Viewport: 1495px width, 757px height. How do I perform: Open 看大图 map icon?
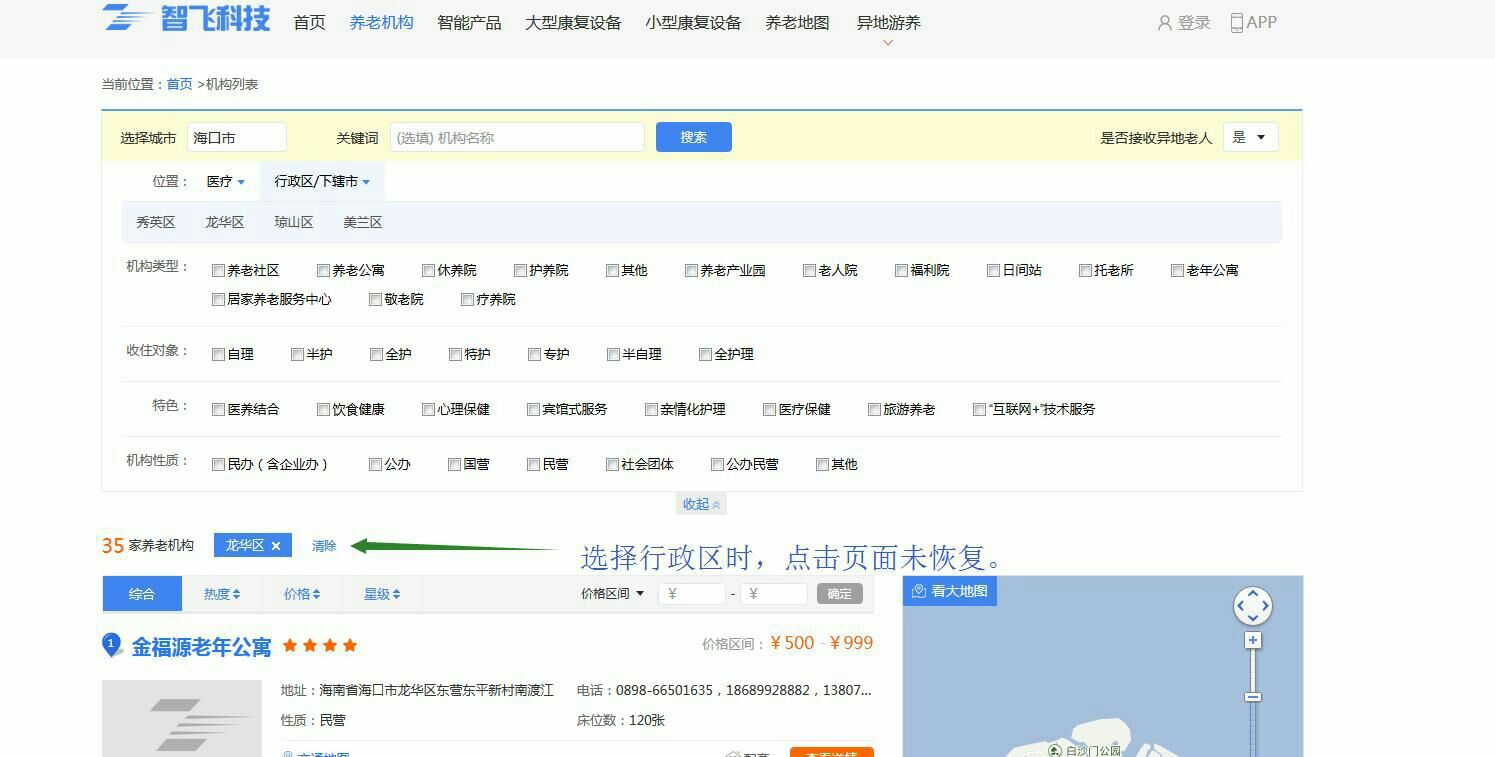(919, 591)
